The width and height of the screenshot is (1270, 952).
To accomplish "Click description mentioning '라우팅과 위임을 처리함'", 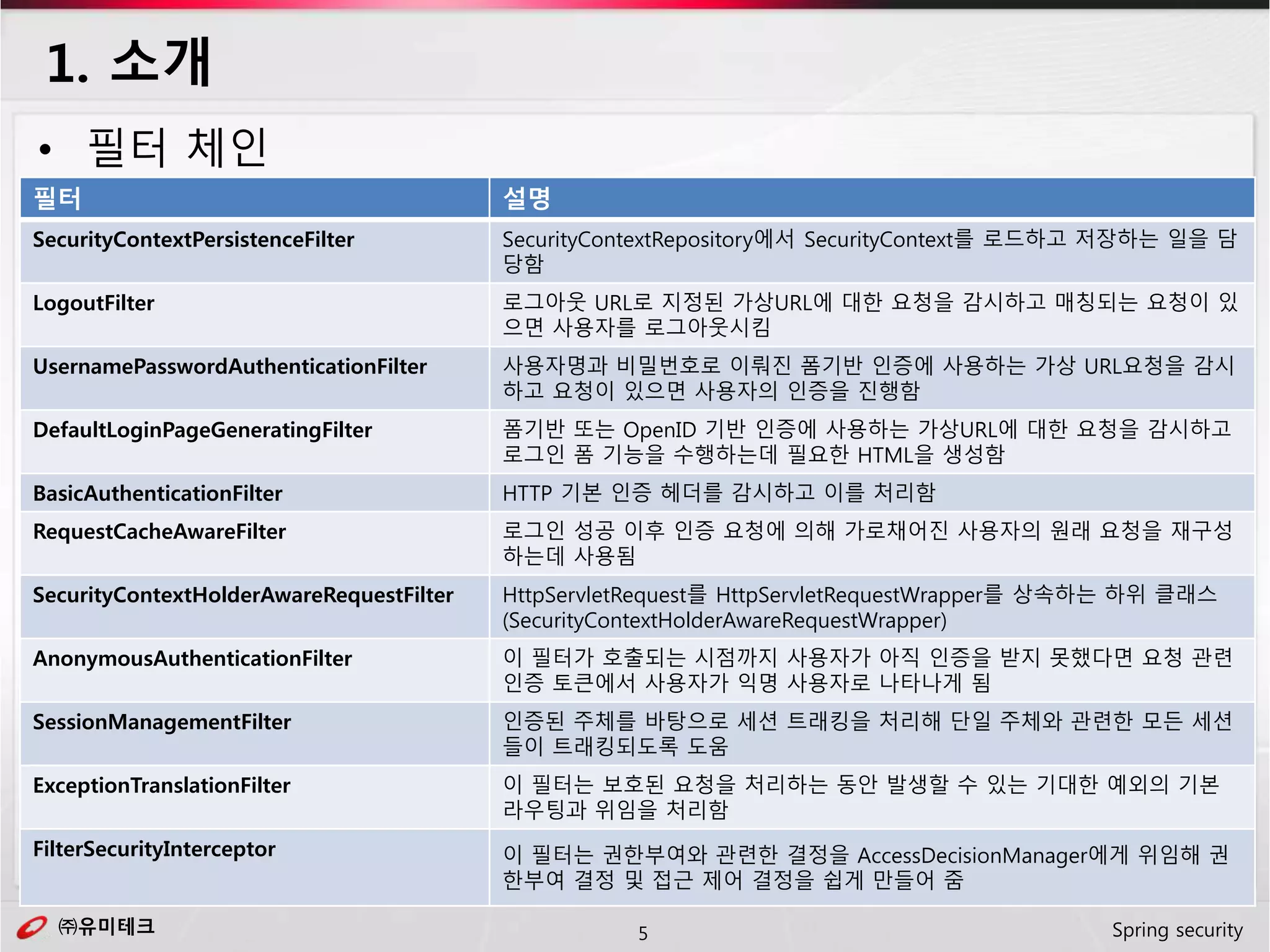I will [872, 798].
